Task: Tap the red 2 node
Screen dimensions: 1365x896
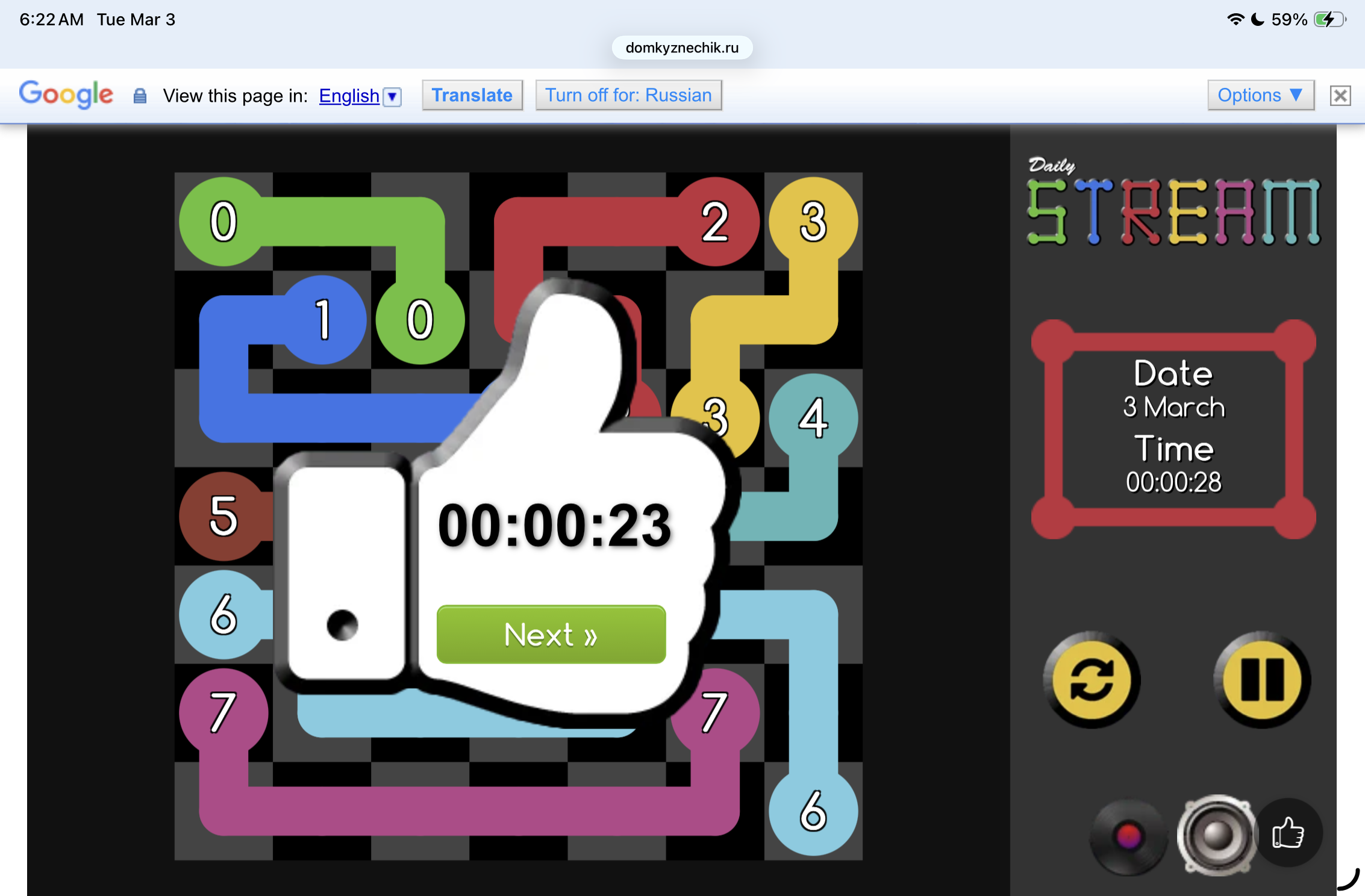Action: 715,222
